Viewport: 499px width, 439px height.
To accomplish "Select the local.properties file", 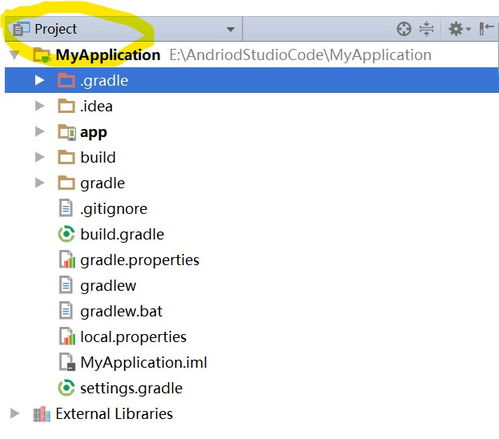I will pyautogui.click(x=133, y=337).
